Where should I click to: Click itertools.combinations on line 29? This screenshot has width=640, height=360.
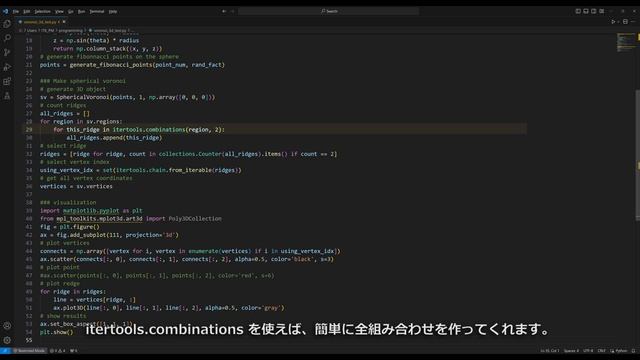click(149, 130)
